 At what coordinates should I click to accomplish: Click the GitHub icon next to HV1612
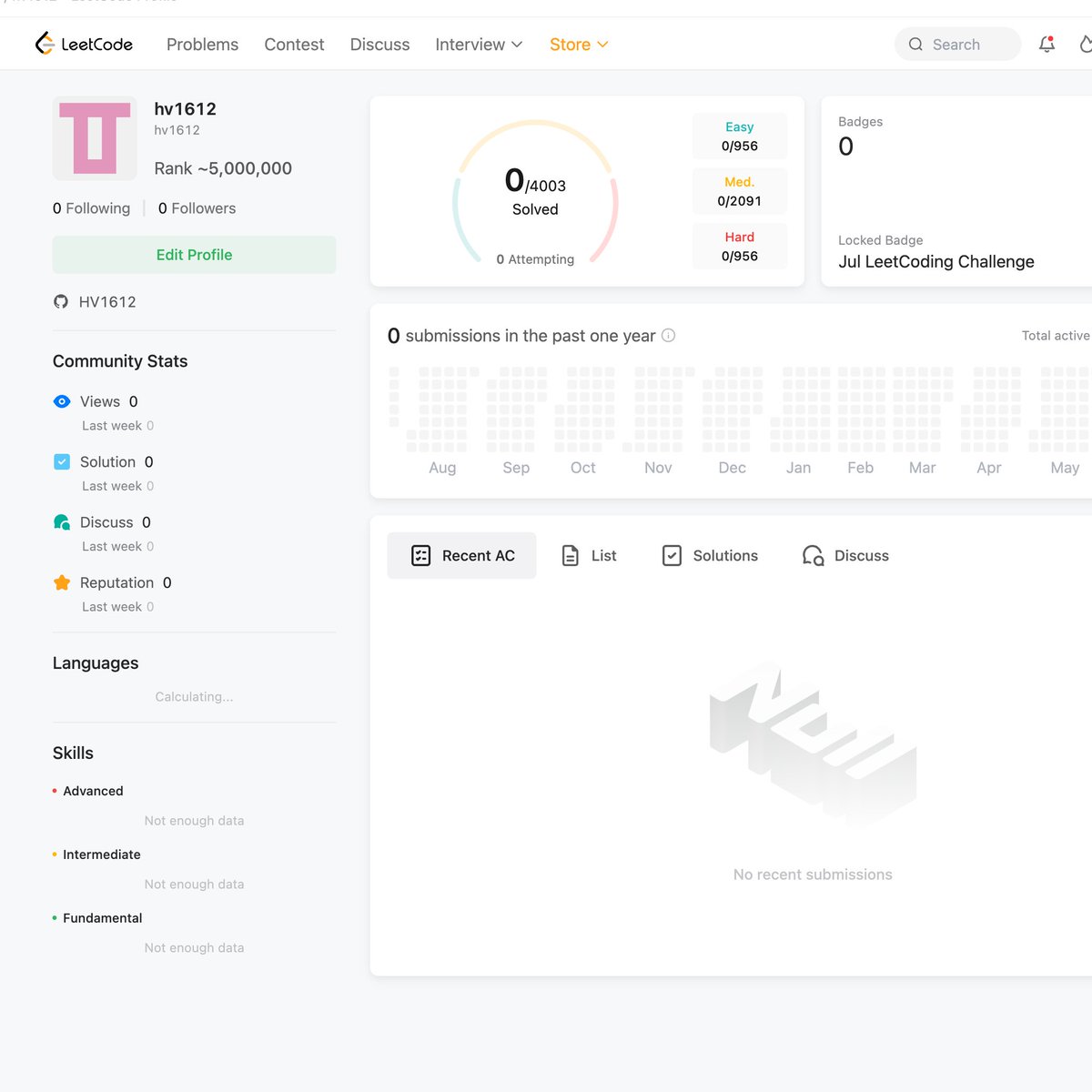[61, 302]
